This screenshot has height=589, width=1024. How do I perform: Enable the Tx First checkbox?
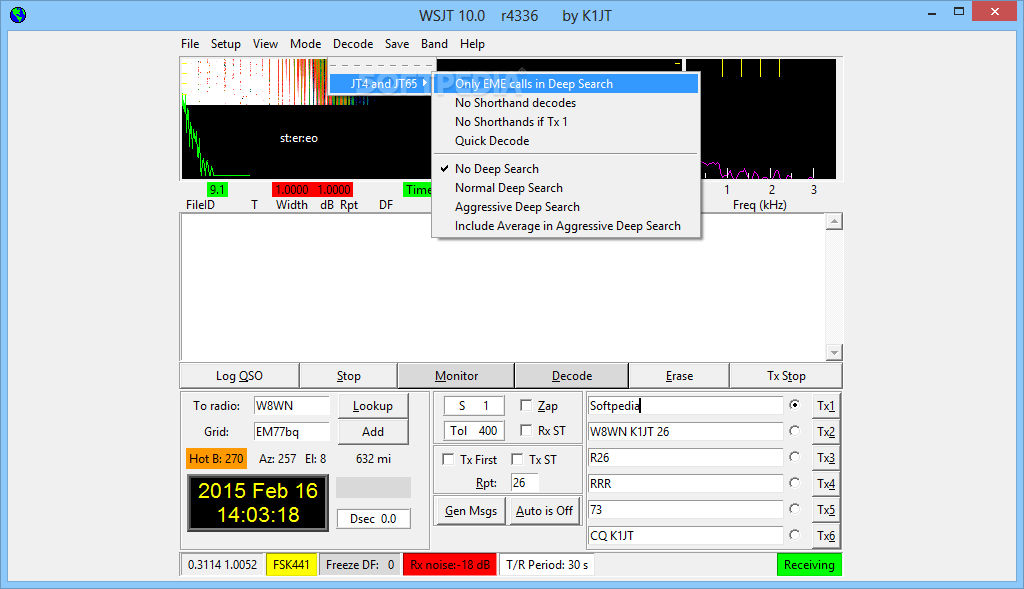click(448, 459)
